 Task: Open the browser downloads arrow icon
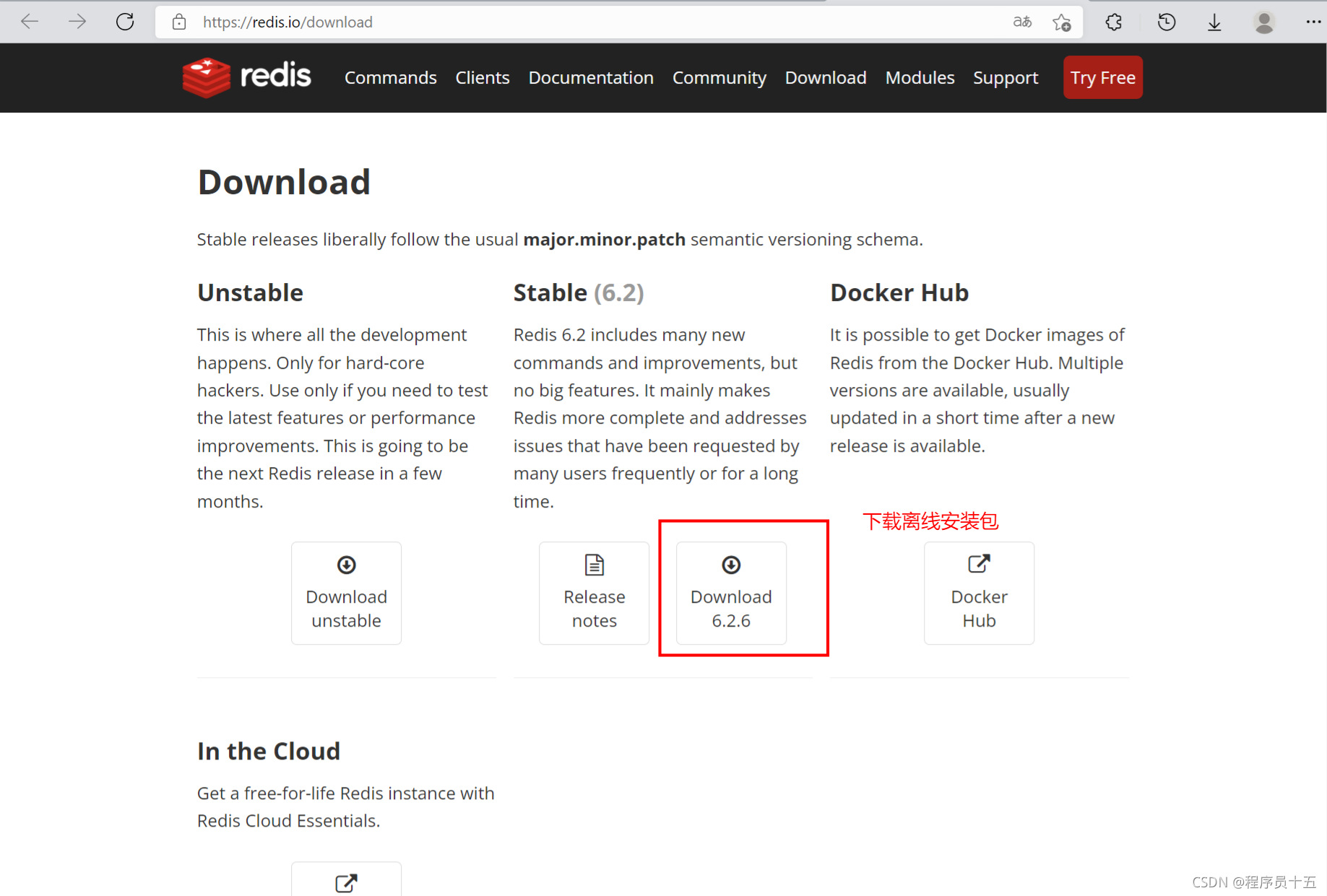[1214, 22]
